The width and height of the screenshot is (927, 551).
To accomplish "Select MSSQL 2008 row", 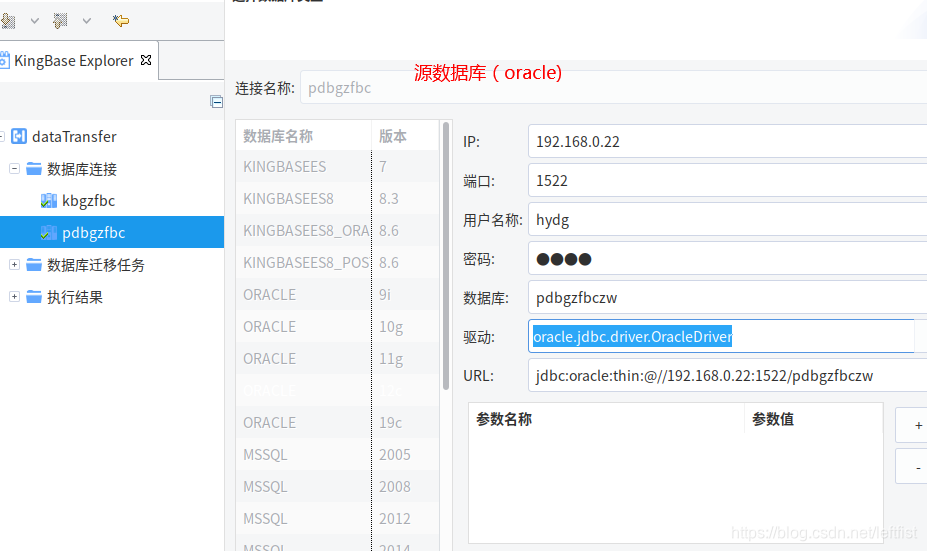I will coord(338,487).
